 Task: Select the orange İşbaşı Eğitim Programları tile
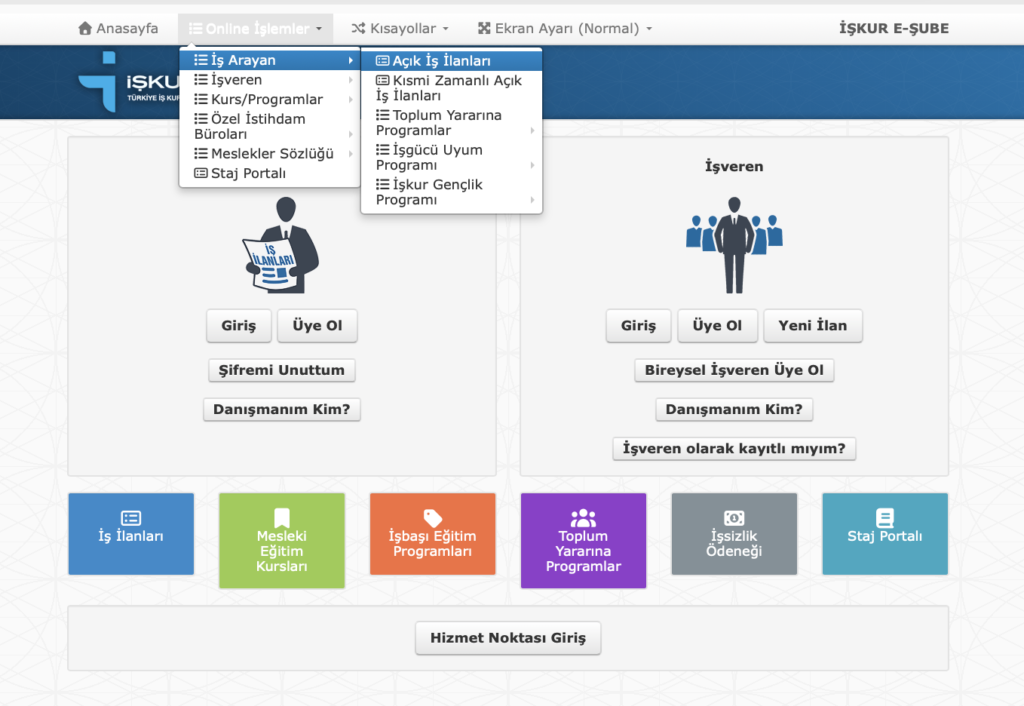tap(432, 540)
